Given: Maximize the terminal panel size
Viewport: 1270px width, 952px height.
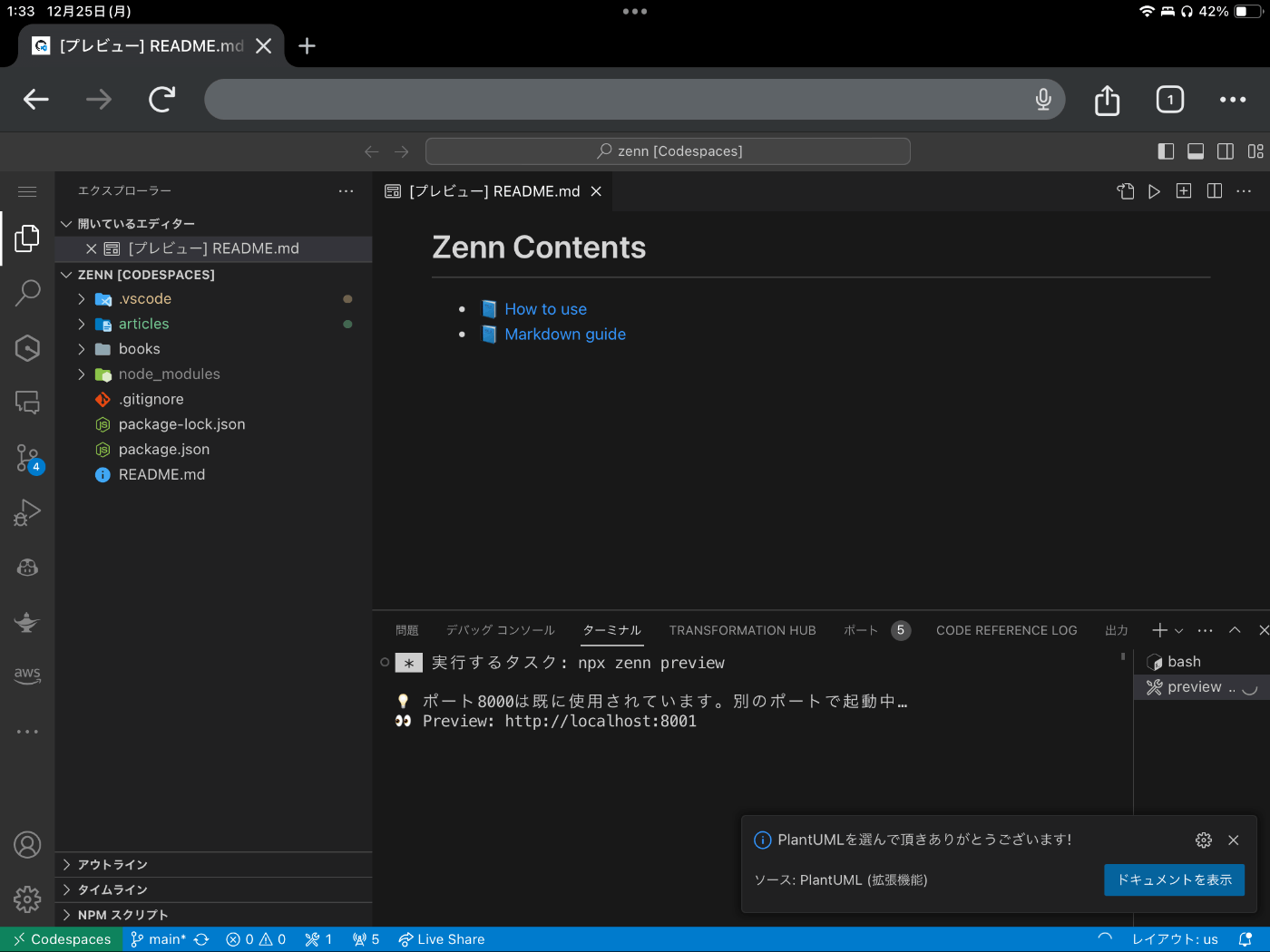Looking at the screenshot, I should (x=1235, y=630).
